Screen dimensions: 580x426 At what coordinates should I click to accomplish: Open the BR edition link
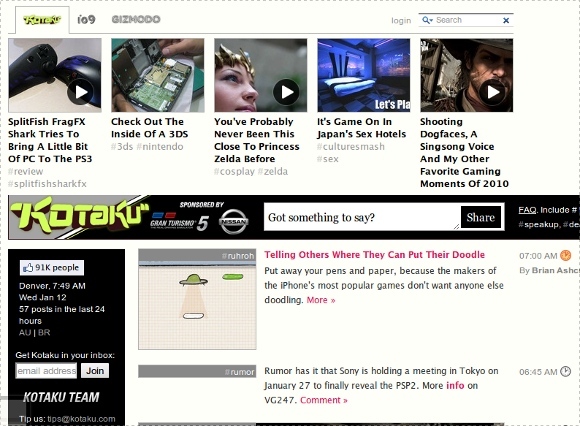pyautogui.click(x=44, y=332)
